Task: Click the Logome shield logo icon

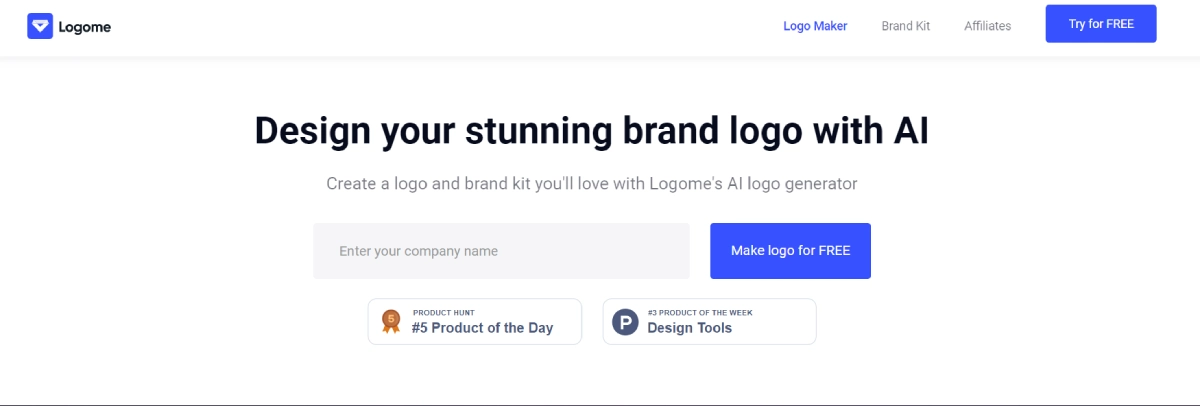Action: pyautogui.click(x=40, y=27)
